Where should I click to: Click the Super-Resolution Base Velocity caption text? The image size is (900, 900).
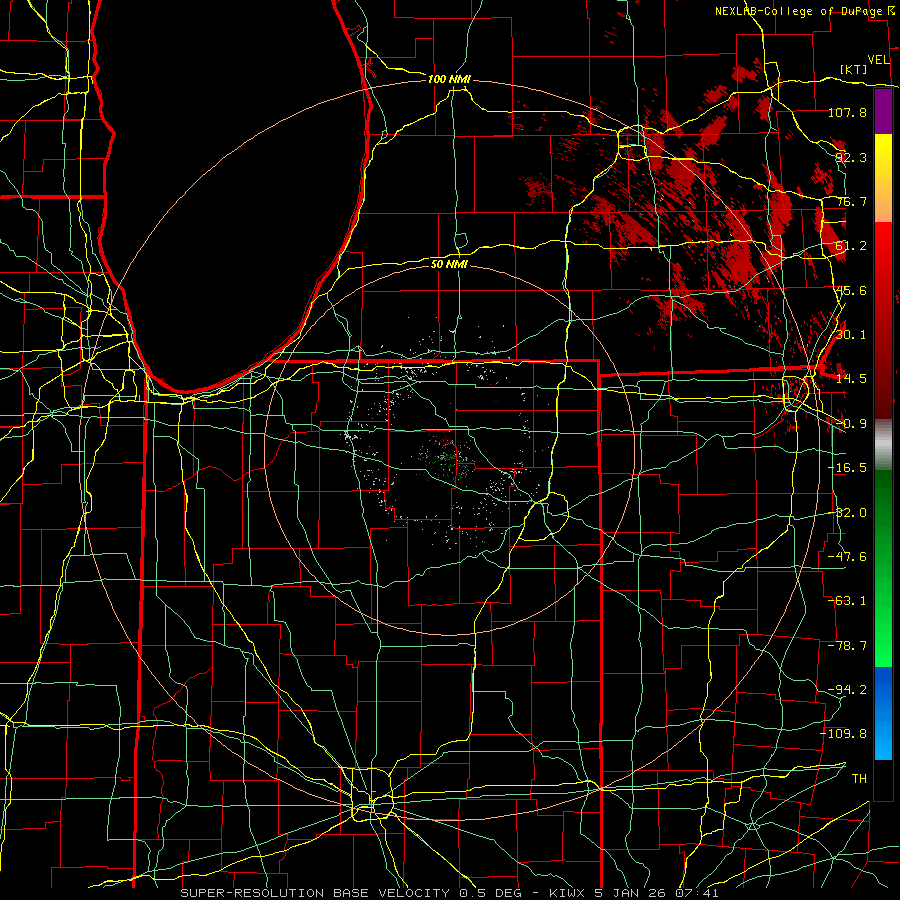[x=449, y=893]
